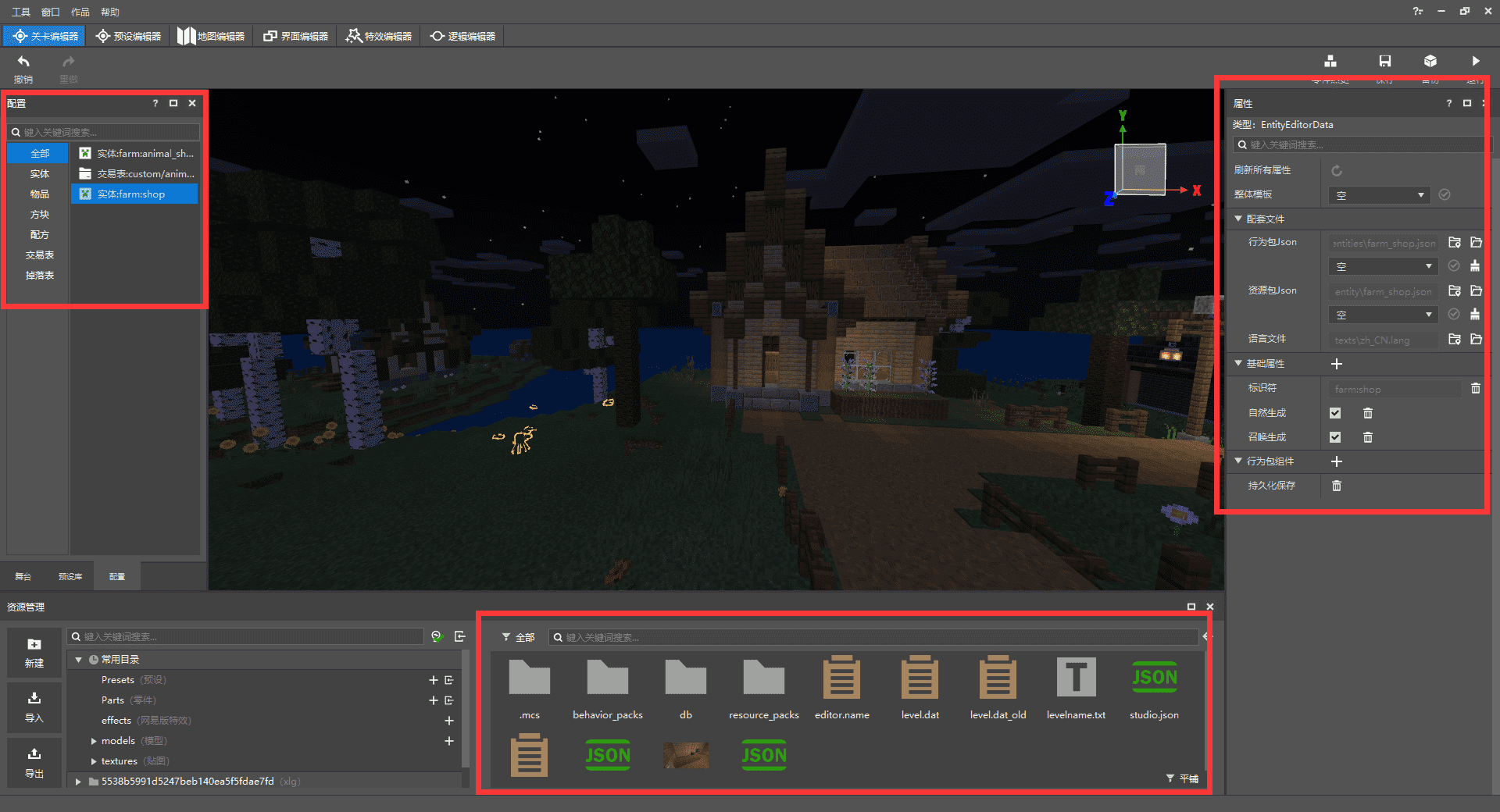
Task: Click the locate-file icon for 资源包Json
Action: click(1455, 291)
